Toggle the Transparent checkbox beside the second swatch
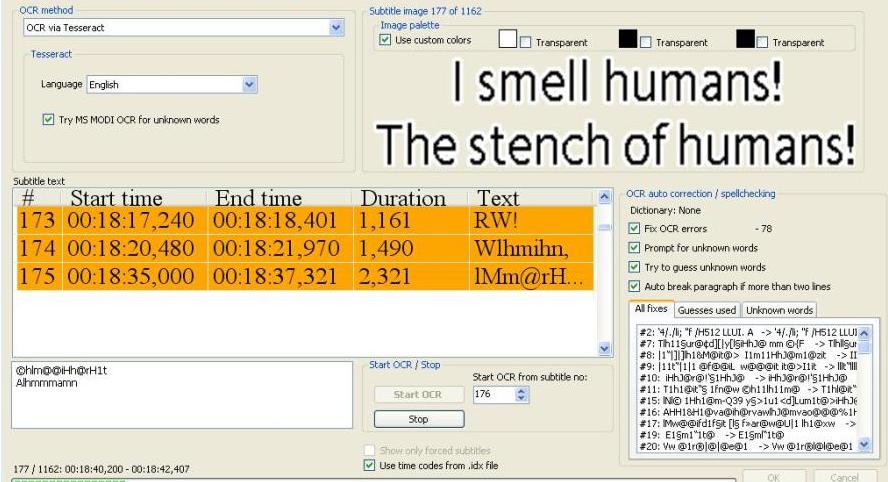Screen dimensions: 888x482 [x=646, y=42]
